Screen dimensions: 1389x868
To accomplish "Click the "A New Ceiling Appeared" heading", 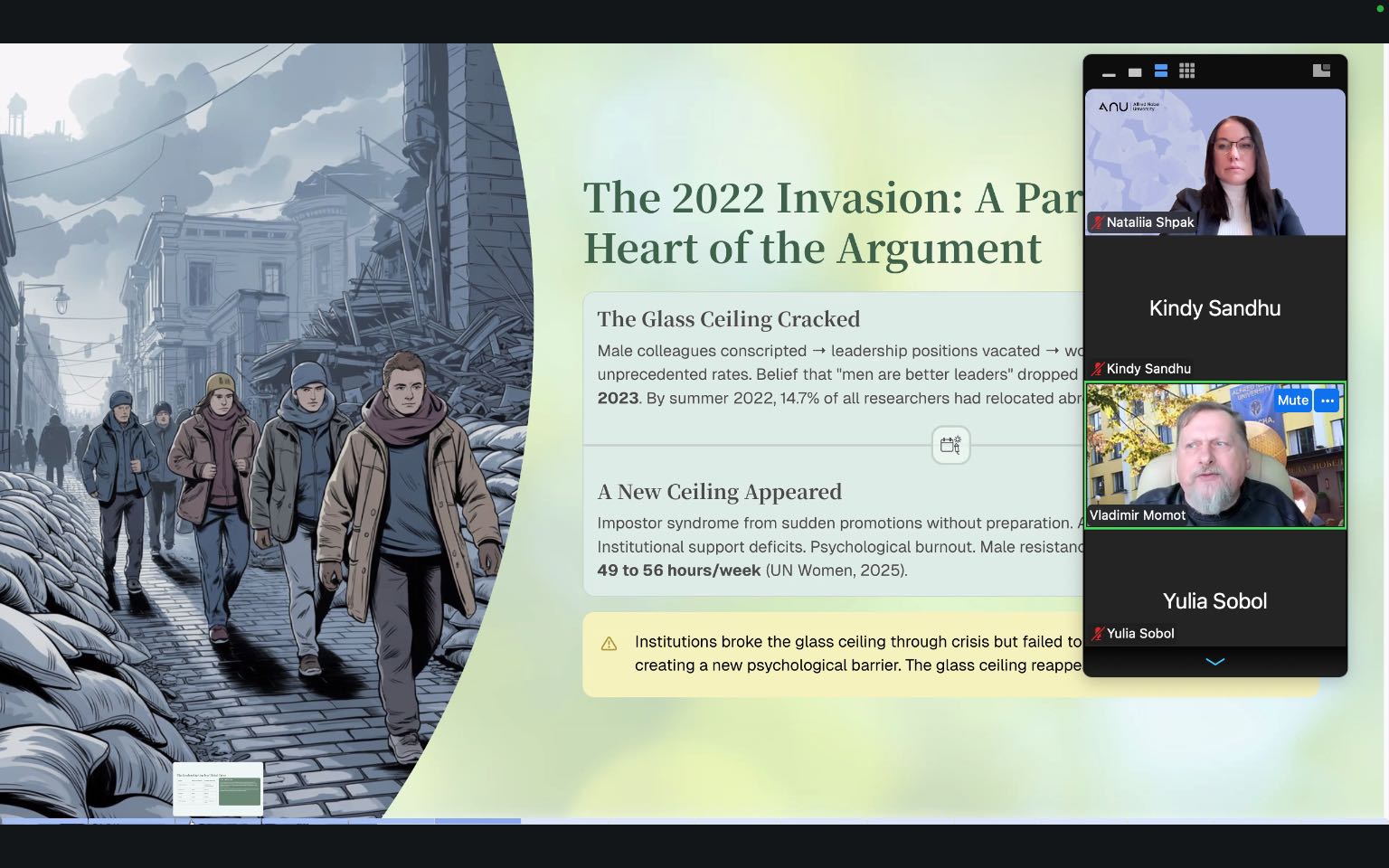I will pyautogui.click(x=719, y=492).
